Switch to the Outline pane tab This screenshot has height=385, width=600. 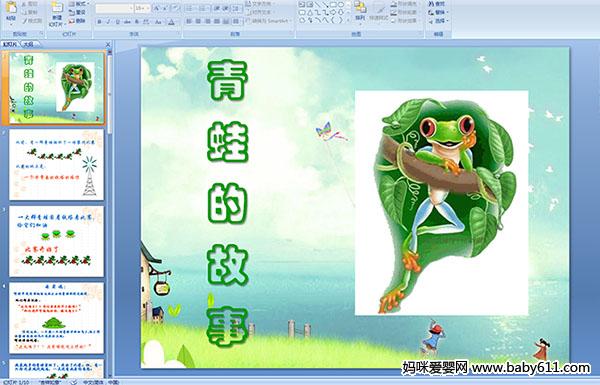(x=28, y=44)
